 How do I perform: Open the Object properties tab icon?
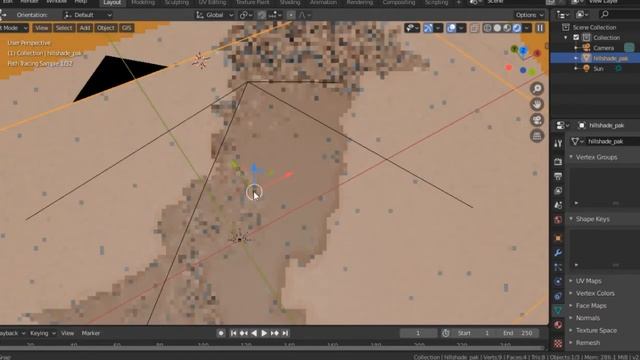558,238
